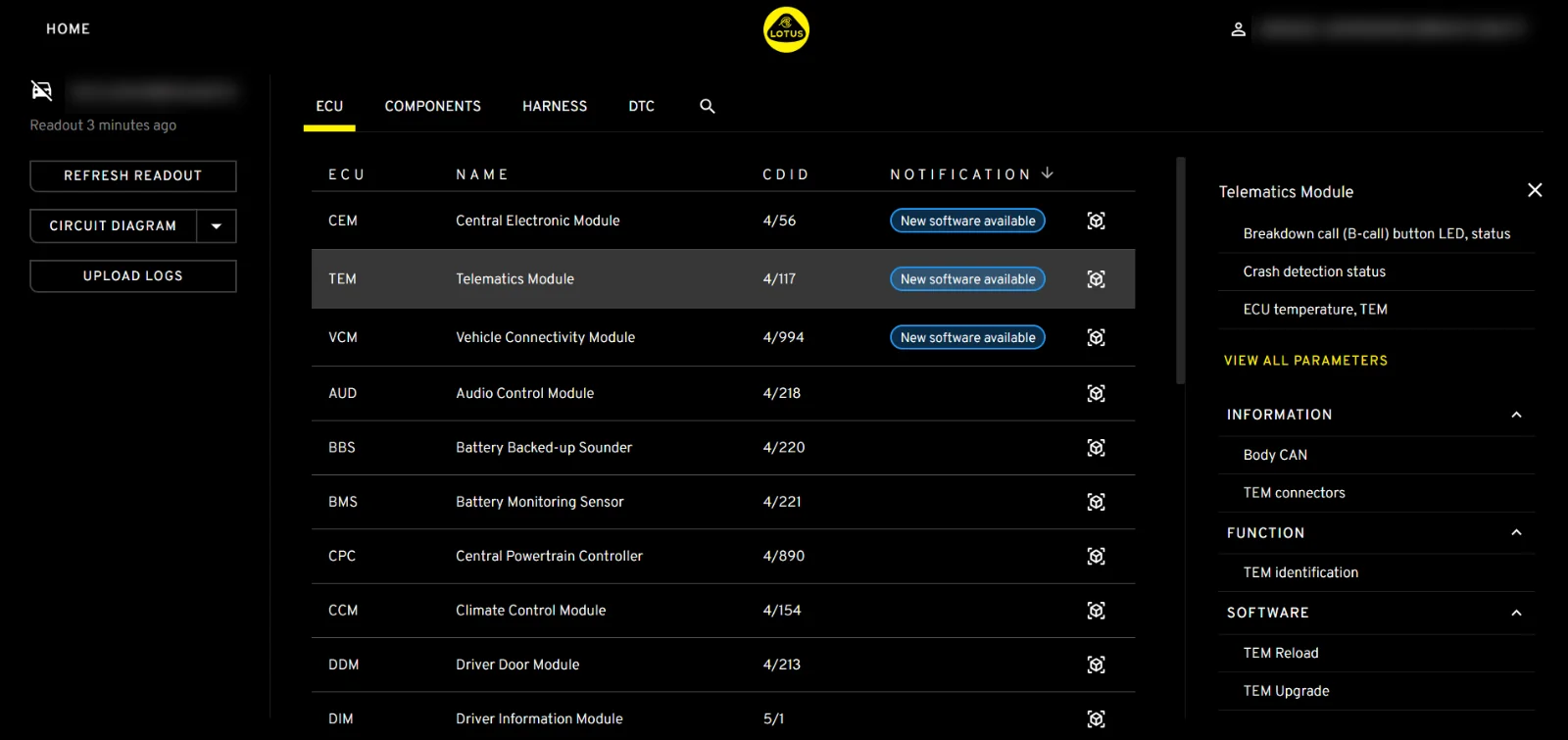Screen dimensions: 1568x740
Task: Collapse the FUNCTION section
Action: [1516, 533]
